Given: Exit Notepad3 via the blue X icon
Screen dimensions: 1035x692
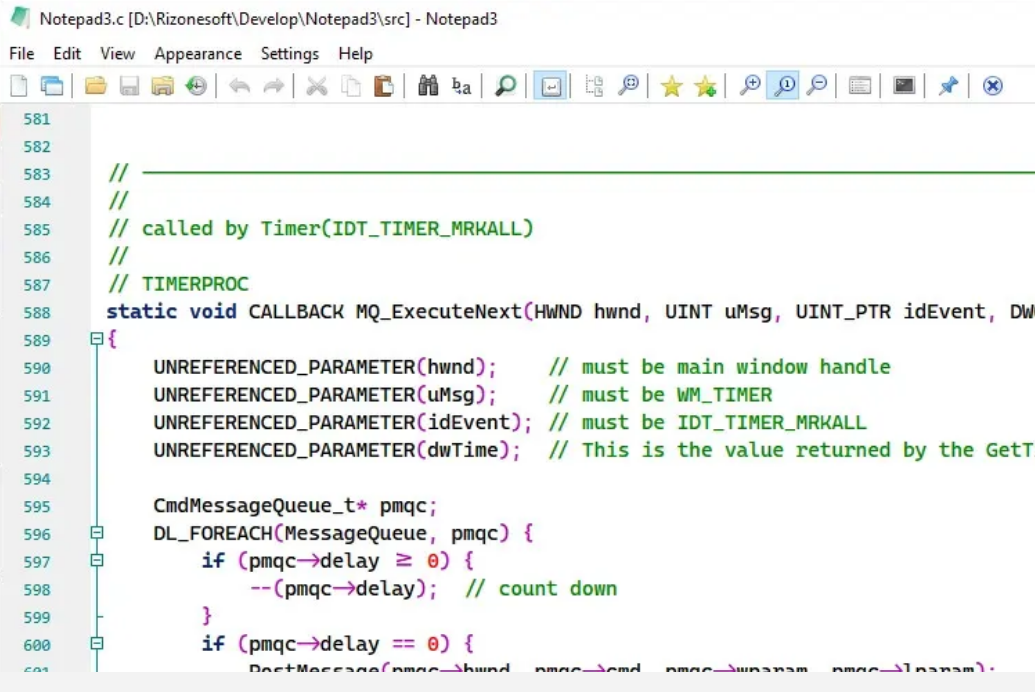Looking at the screenshot, I should (x=990, y=86).
